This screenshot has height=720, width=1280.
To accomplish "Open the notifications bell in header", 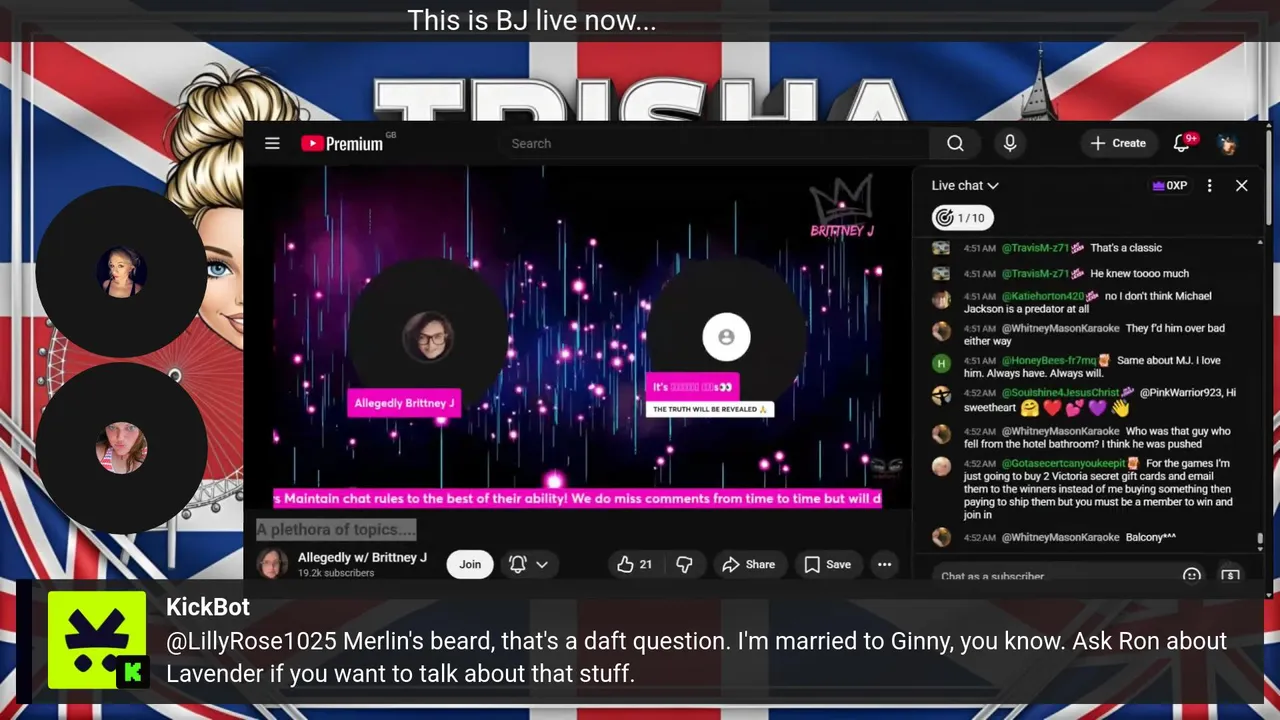I will pyautogui.click(x=1183, y=143).
